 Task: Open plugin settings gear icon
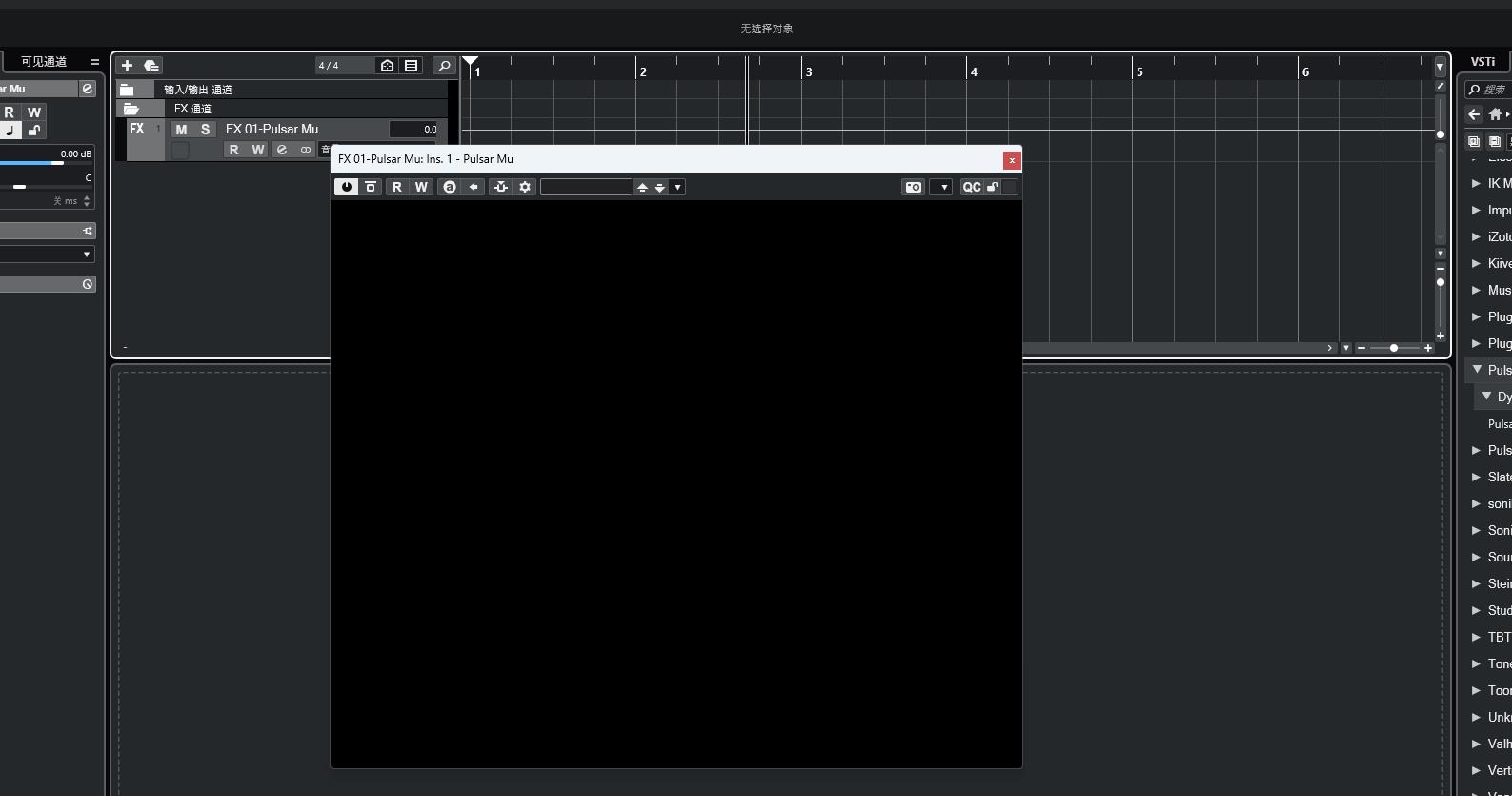click(x=525, y=187)
